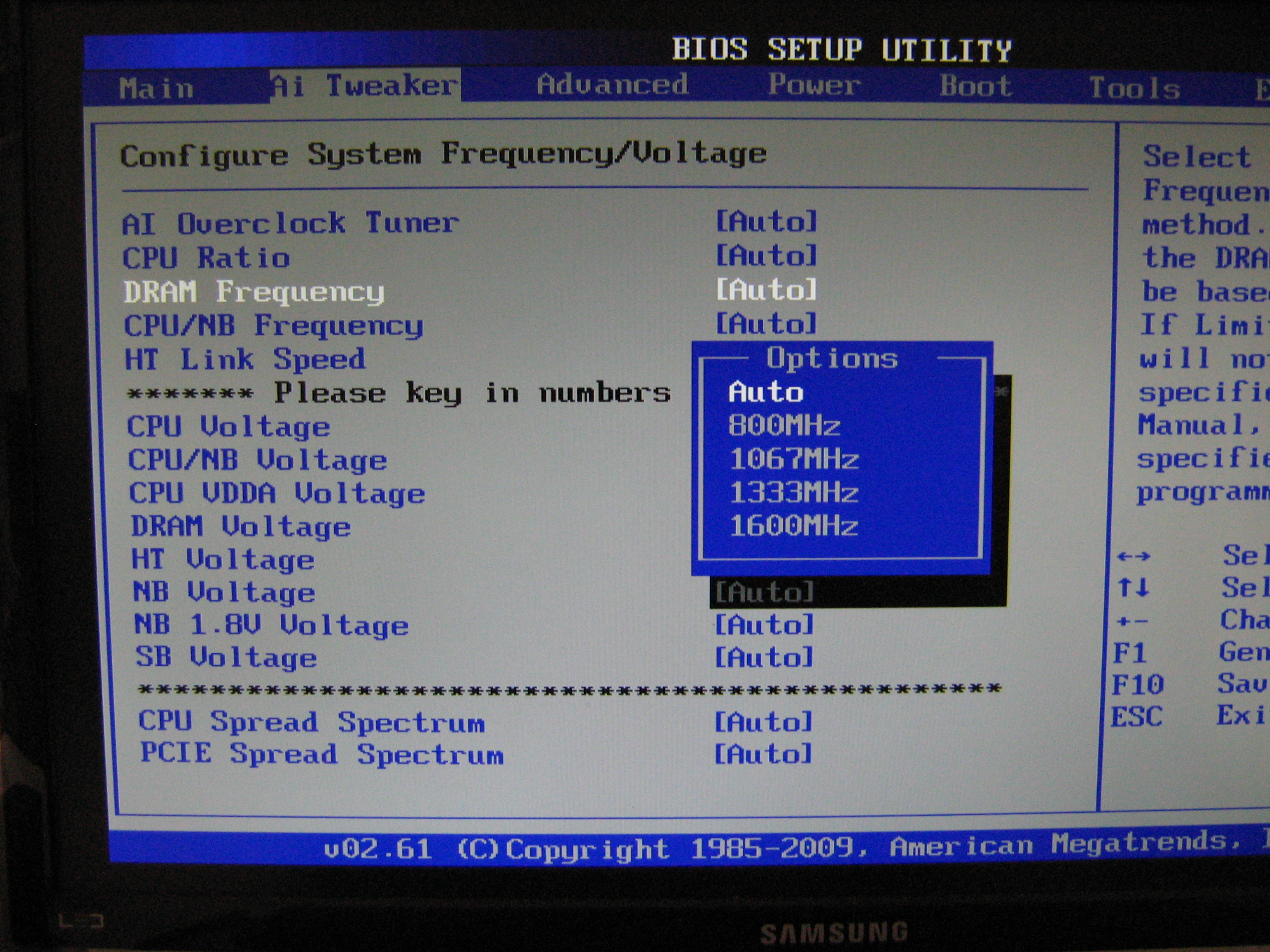
Task: Open the Tools tab
Action: 1134,88
